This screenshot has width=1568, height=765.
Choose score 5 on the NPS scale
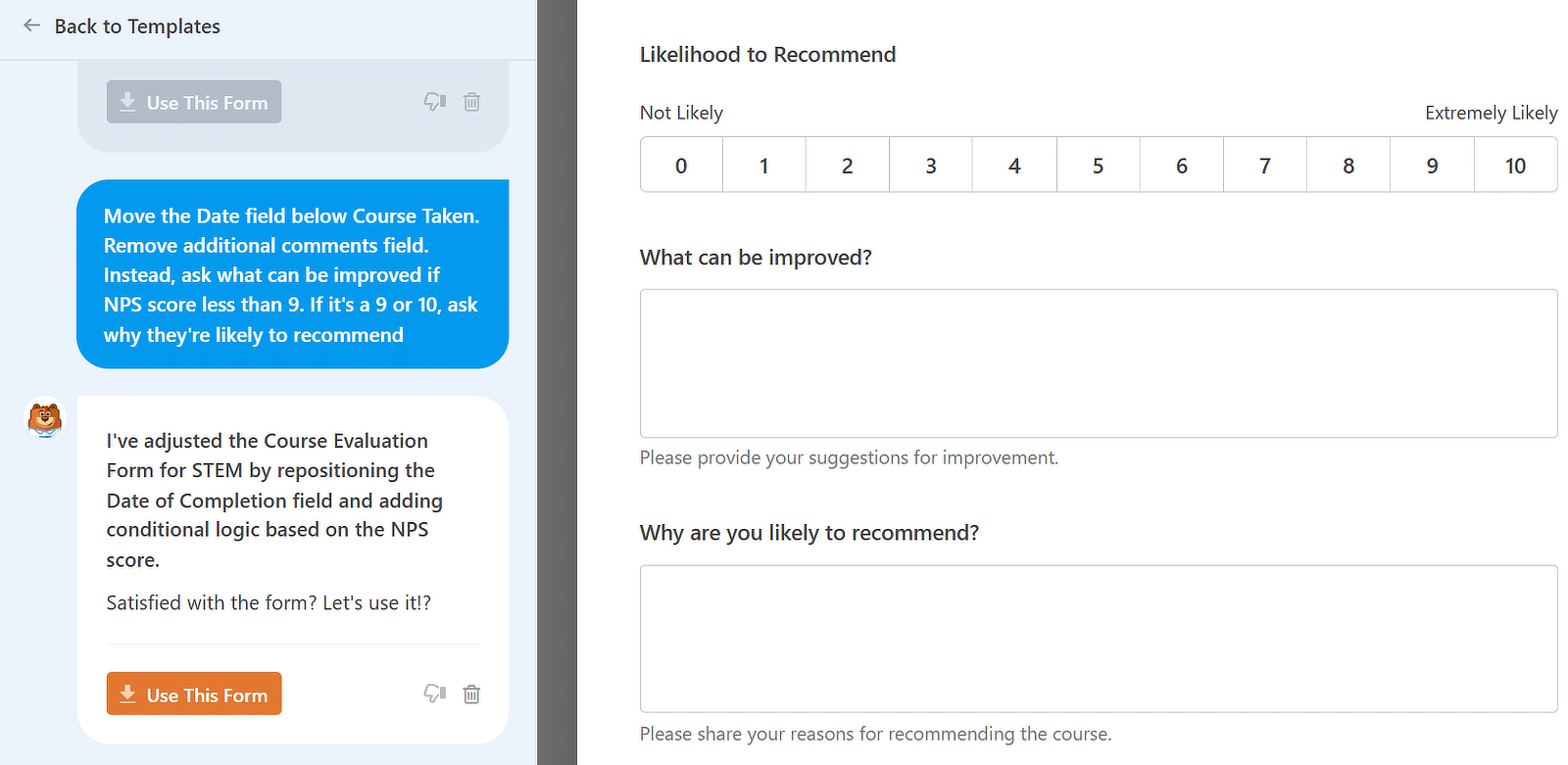pos(1098,165)
